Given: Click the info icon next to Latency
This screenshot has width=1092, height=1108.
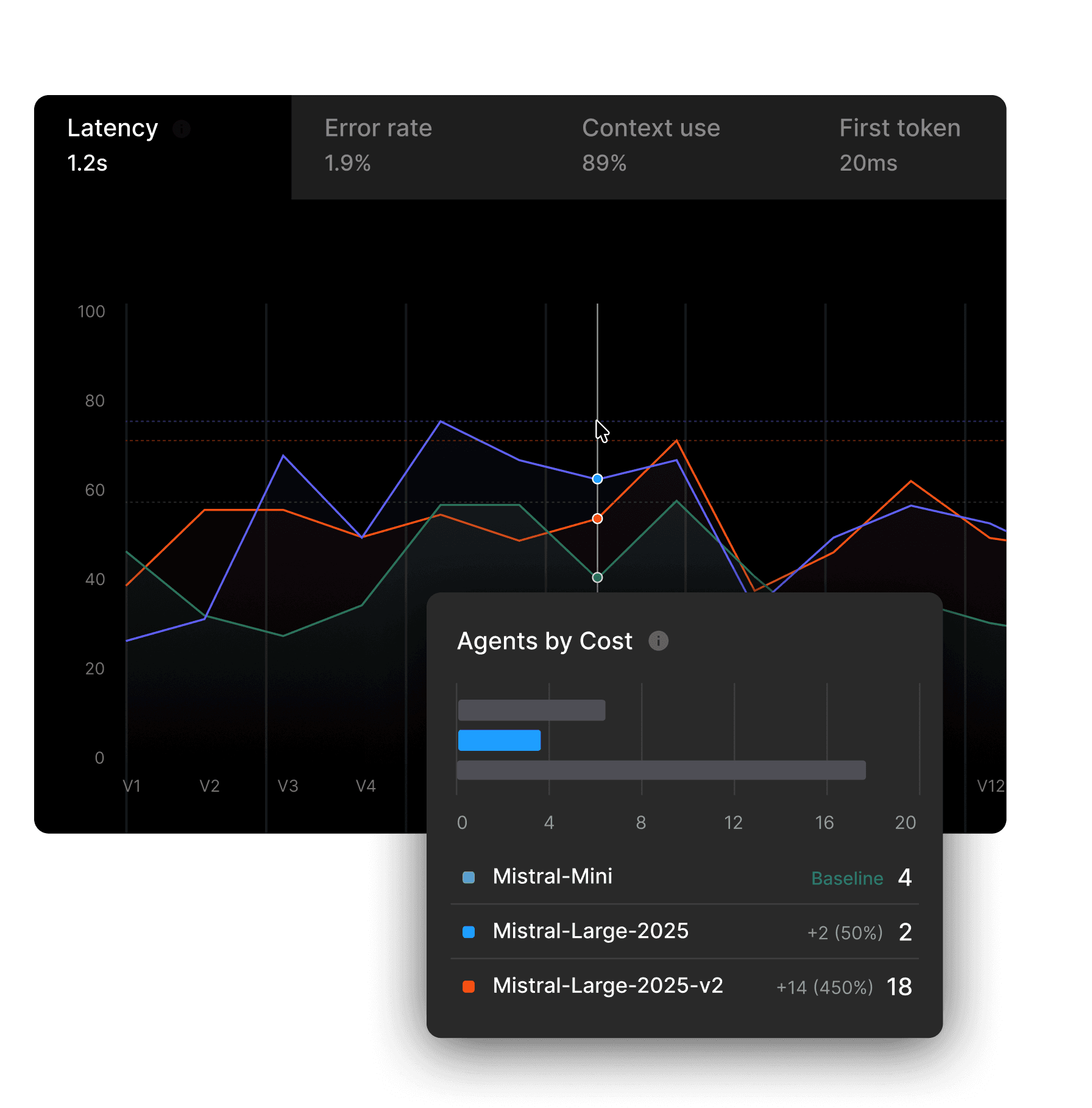Looking at the screenshot, I should [x=182, y=129].
